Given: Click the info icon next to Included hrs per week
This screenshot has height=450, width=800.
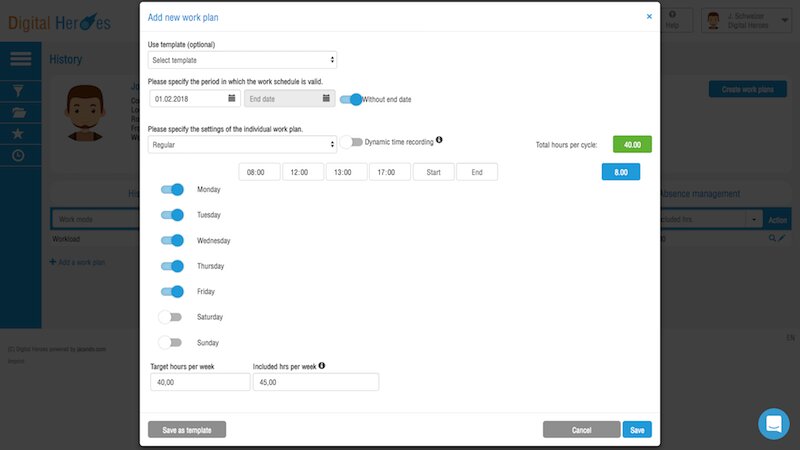Looking at the screenshot, I should click(322, 366).
